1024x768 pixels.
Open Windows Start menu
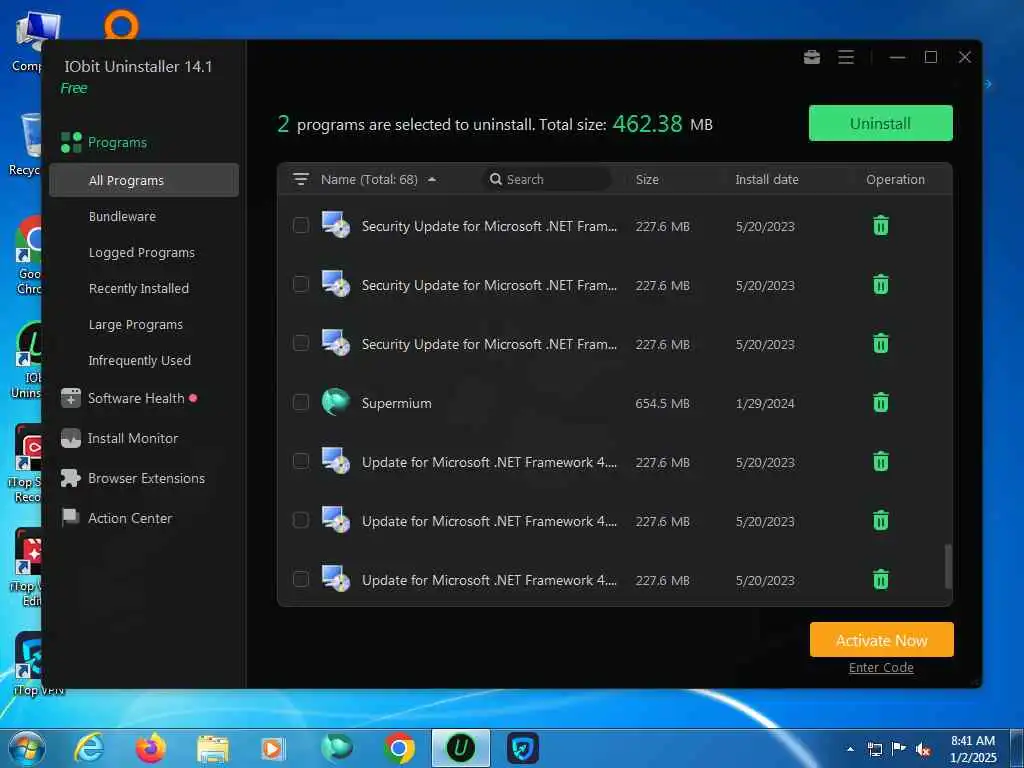point(27,748)
